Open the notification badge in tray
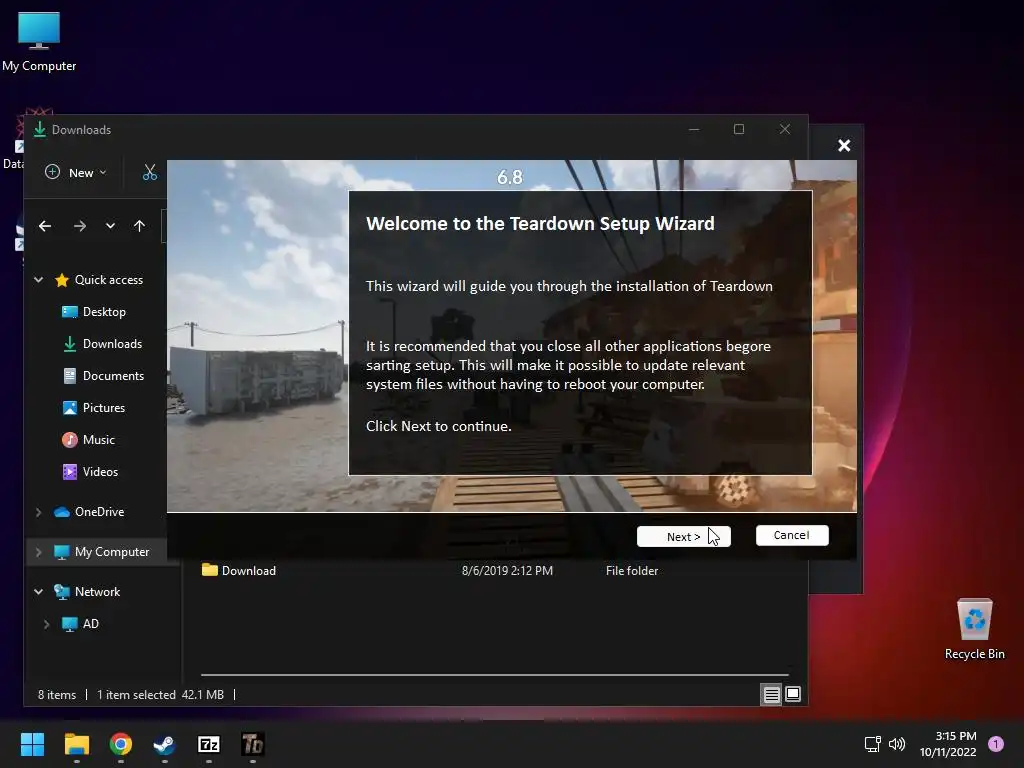Viewport: 1024px width, 768px height. 996,744
